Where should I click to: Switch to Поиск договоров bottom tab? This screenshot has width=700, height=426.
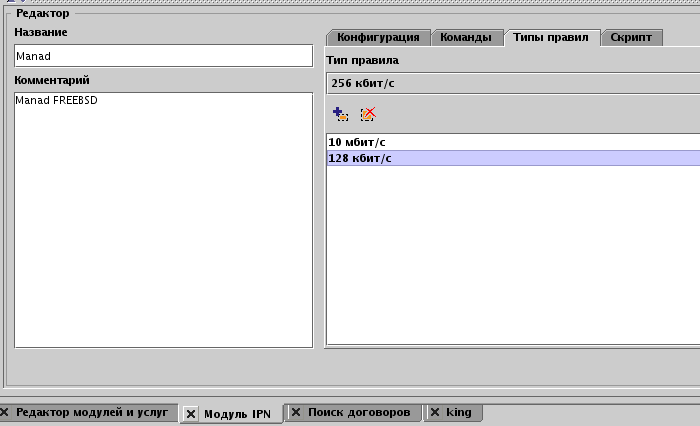[359, 412]
